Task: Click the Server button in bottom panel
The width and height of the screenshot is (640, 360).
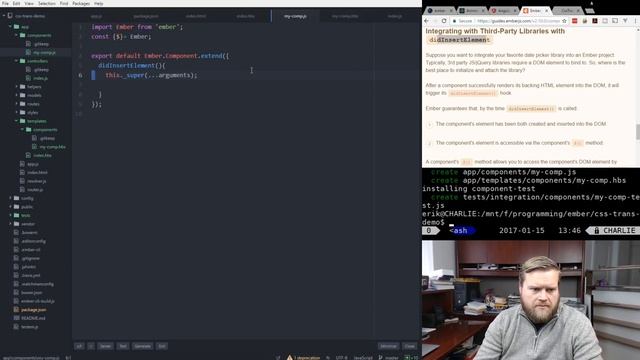Action: [105, 346]
